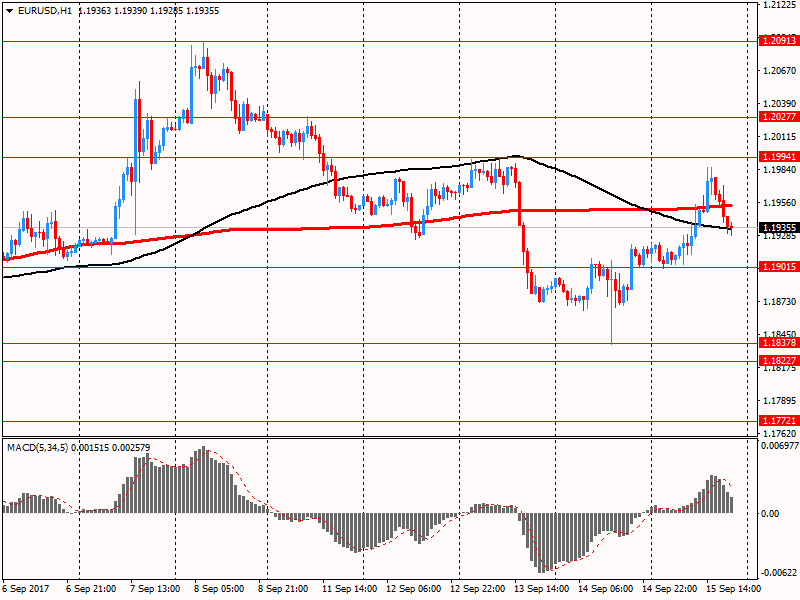Viewport: 800px width, 600px height.
Task: Click the 1.19941 red price level label
Action: (x=779, y=157)
